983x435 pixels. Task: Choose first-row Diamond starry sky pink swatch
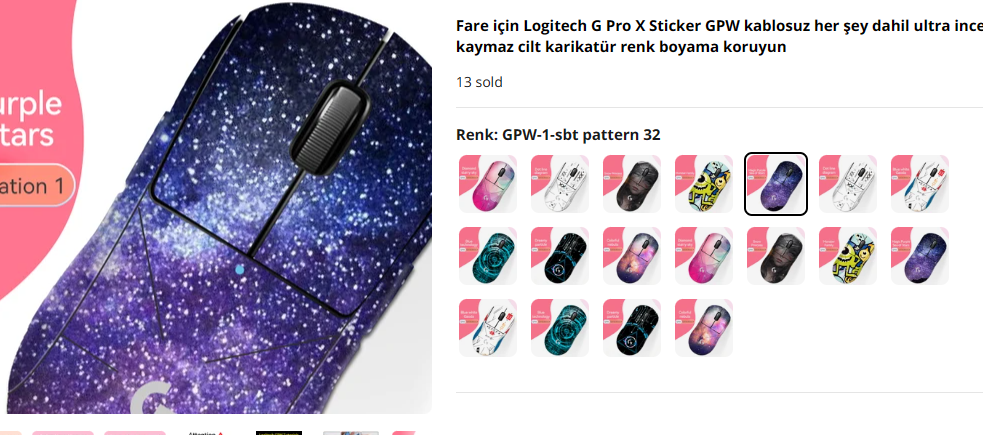[x=488, y=184]
